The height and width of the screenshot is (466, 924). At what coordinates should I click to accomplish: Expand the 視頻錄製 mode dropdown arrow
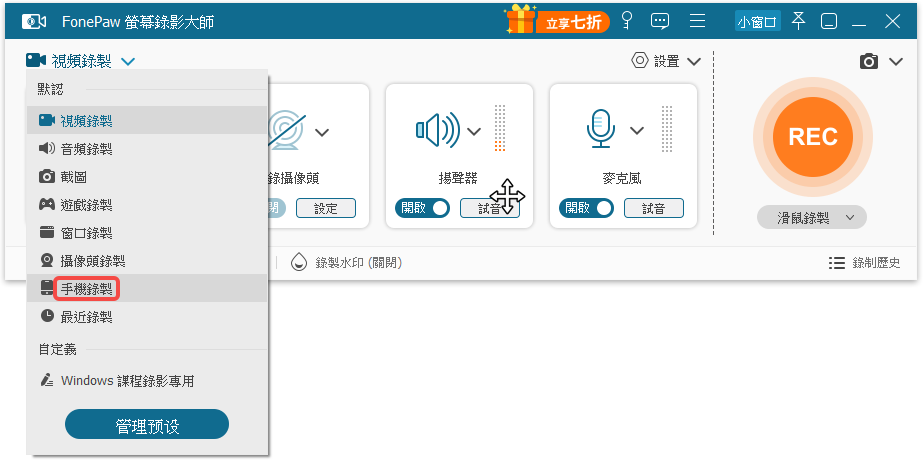click(128, 61)
